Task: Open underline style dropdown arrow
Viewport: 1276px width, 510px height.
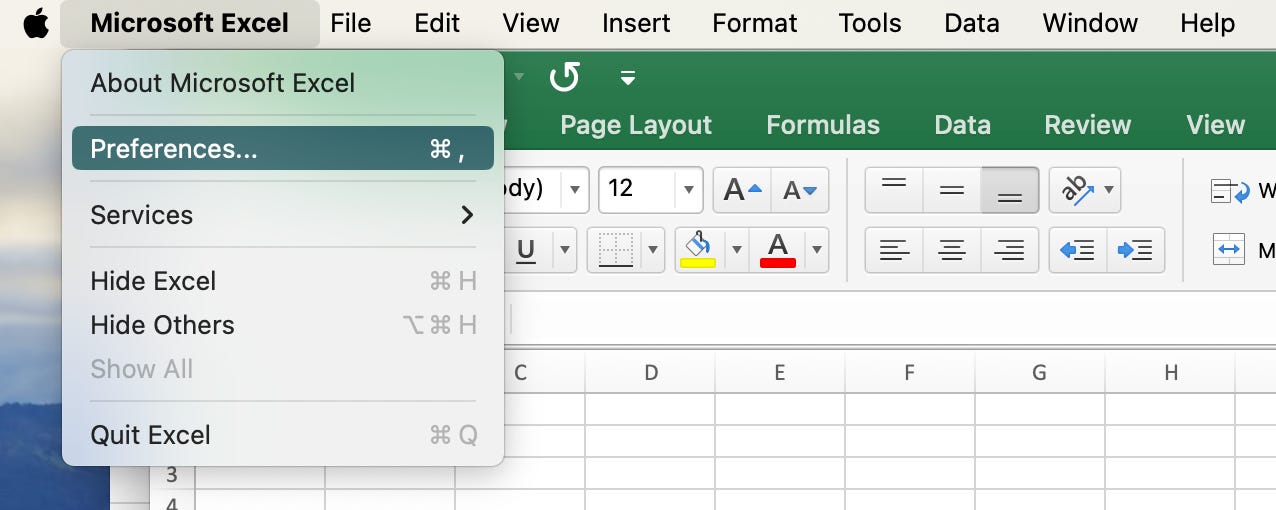Action: [564, 250]
